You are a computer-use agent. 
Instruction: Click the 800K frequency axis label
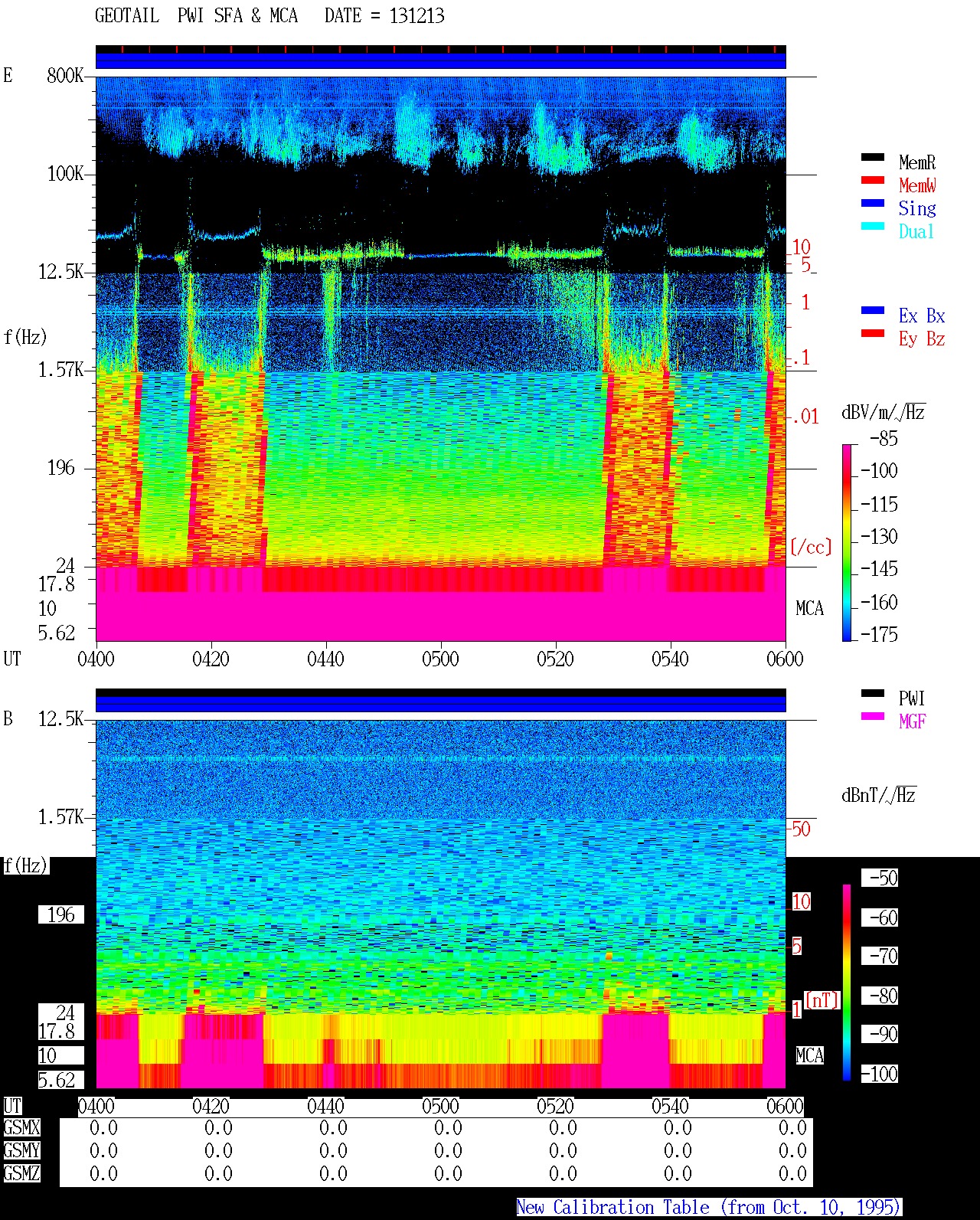pyautogui.click(x=65, y=76)
